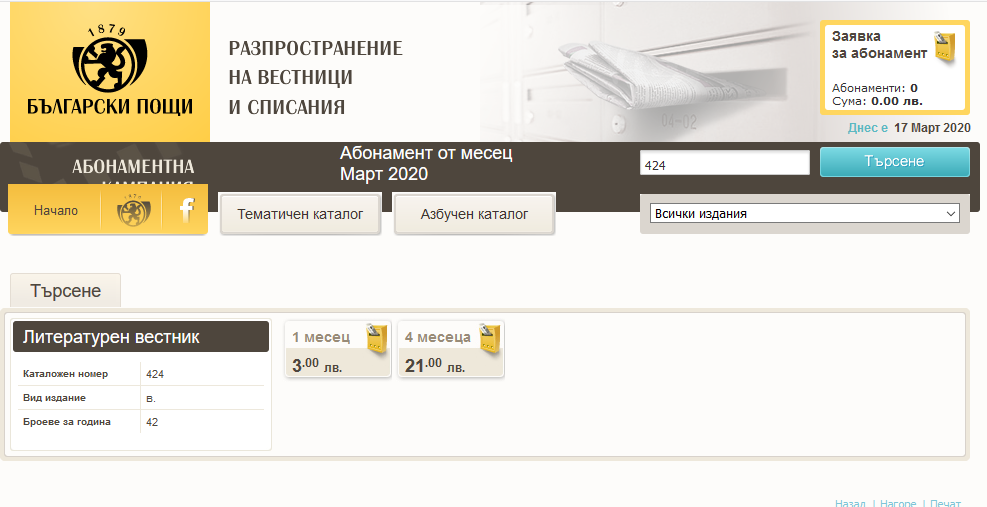Add 4 месеца subscription via mailbox icon
987x507 pixels.
tap(490, 339)
